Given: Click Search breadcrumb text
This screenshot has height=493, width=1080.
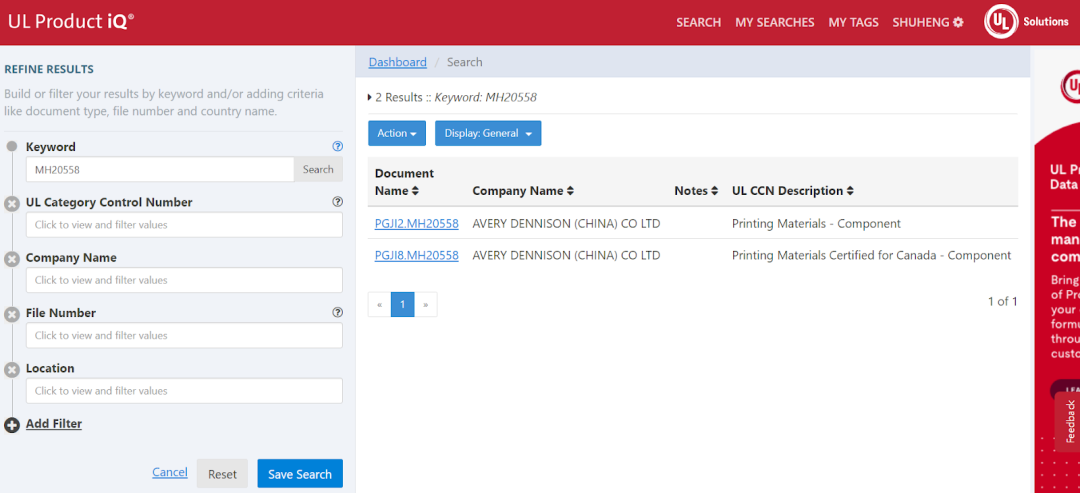Looking at the screenshot, I should [464, 62].
